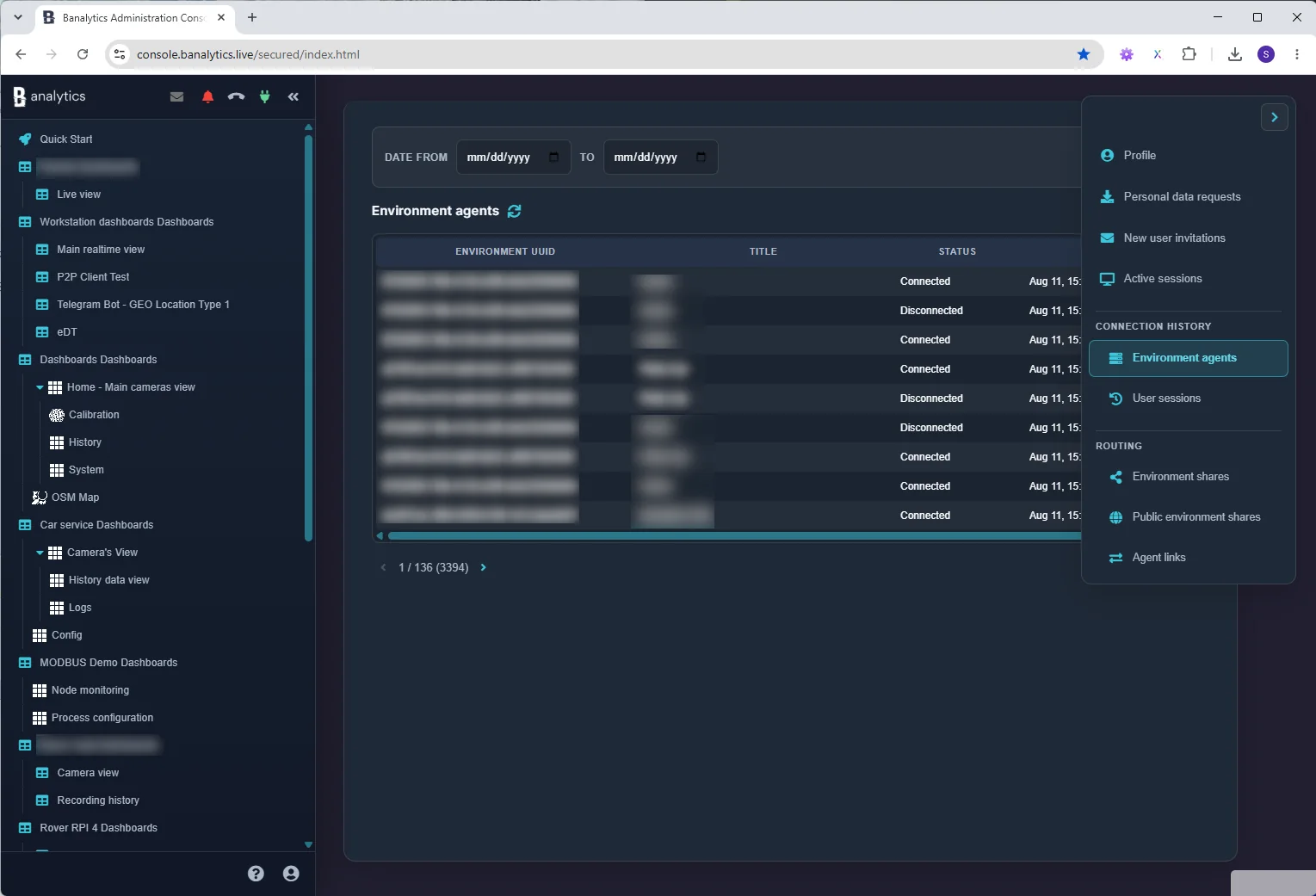
Task: Select Process configuration
Action: 102,718
